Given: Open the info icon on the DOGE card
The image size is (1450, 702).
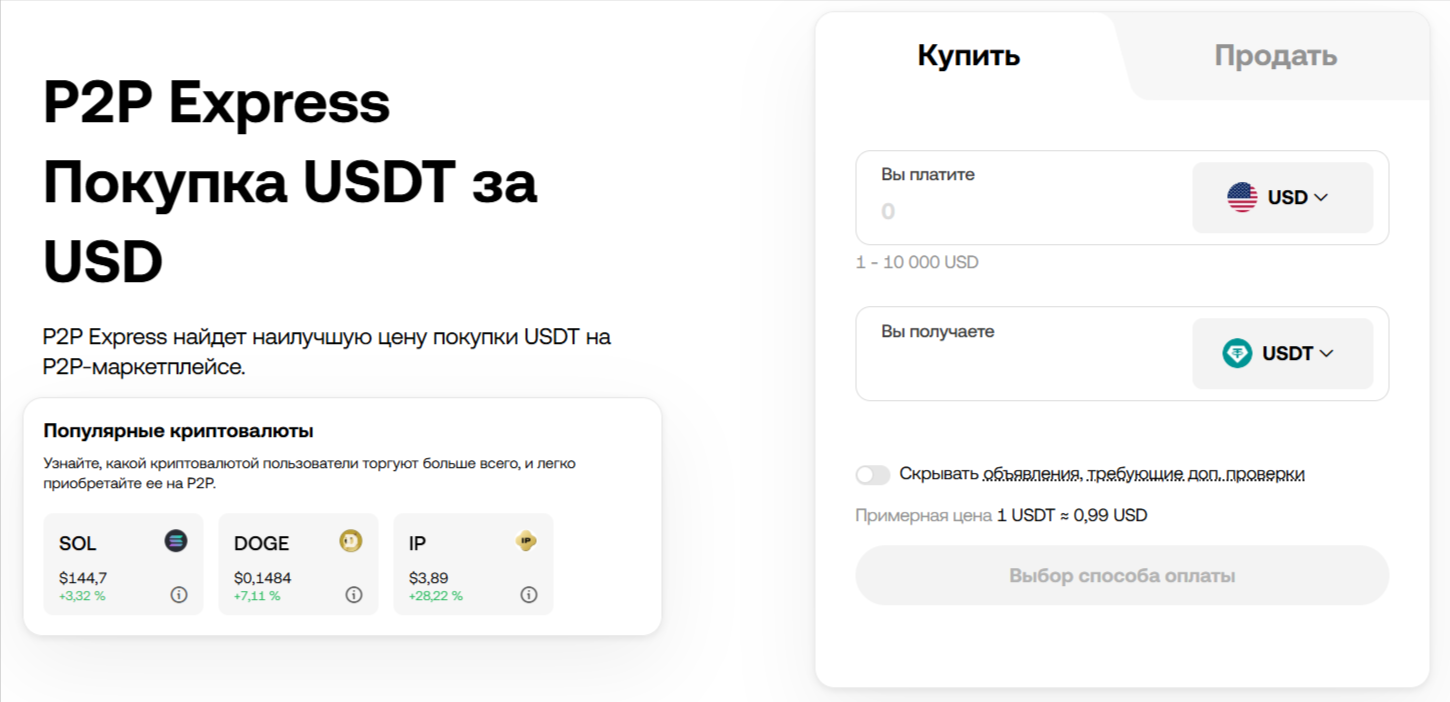Looking at the screenshot, I should pyautogui.click(x=354, y=594).
